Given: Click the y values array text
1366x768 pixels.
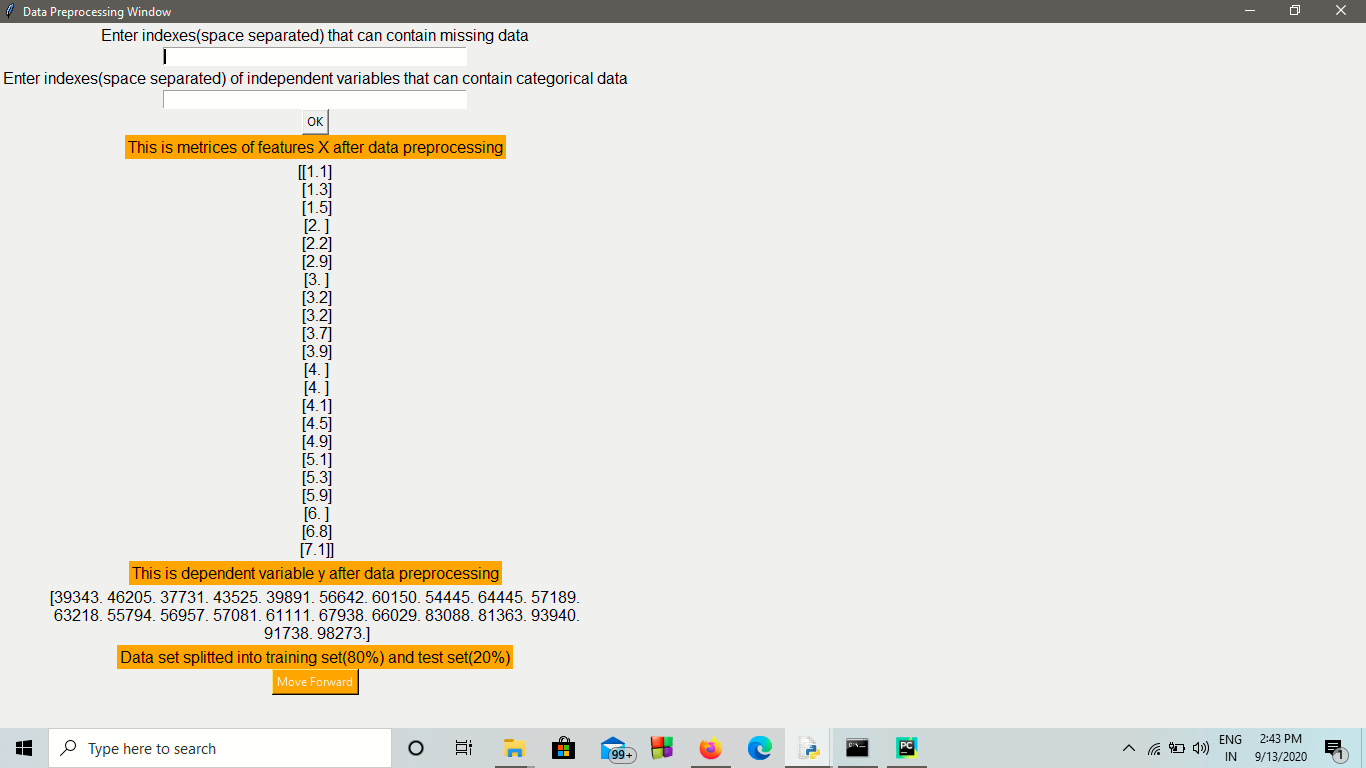Looking at the screenshot, I should click(315, 615).
